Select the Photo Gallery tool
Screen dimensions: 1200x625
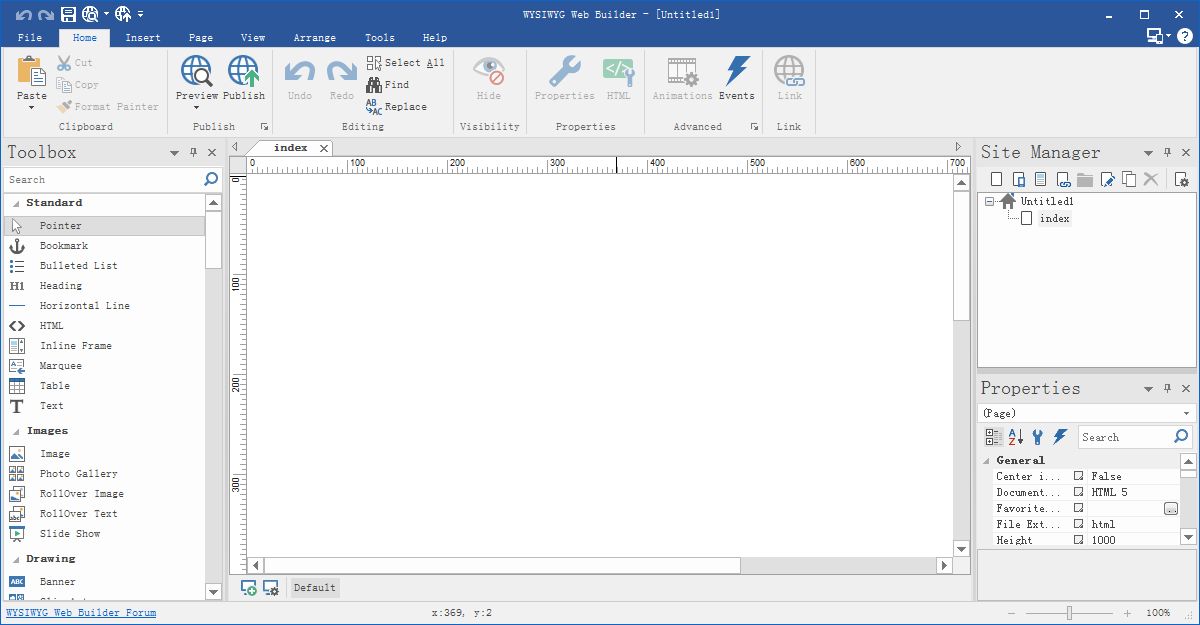105,474
